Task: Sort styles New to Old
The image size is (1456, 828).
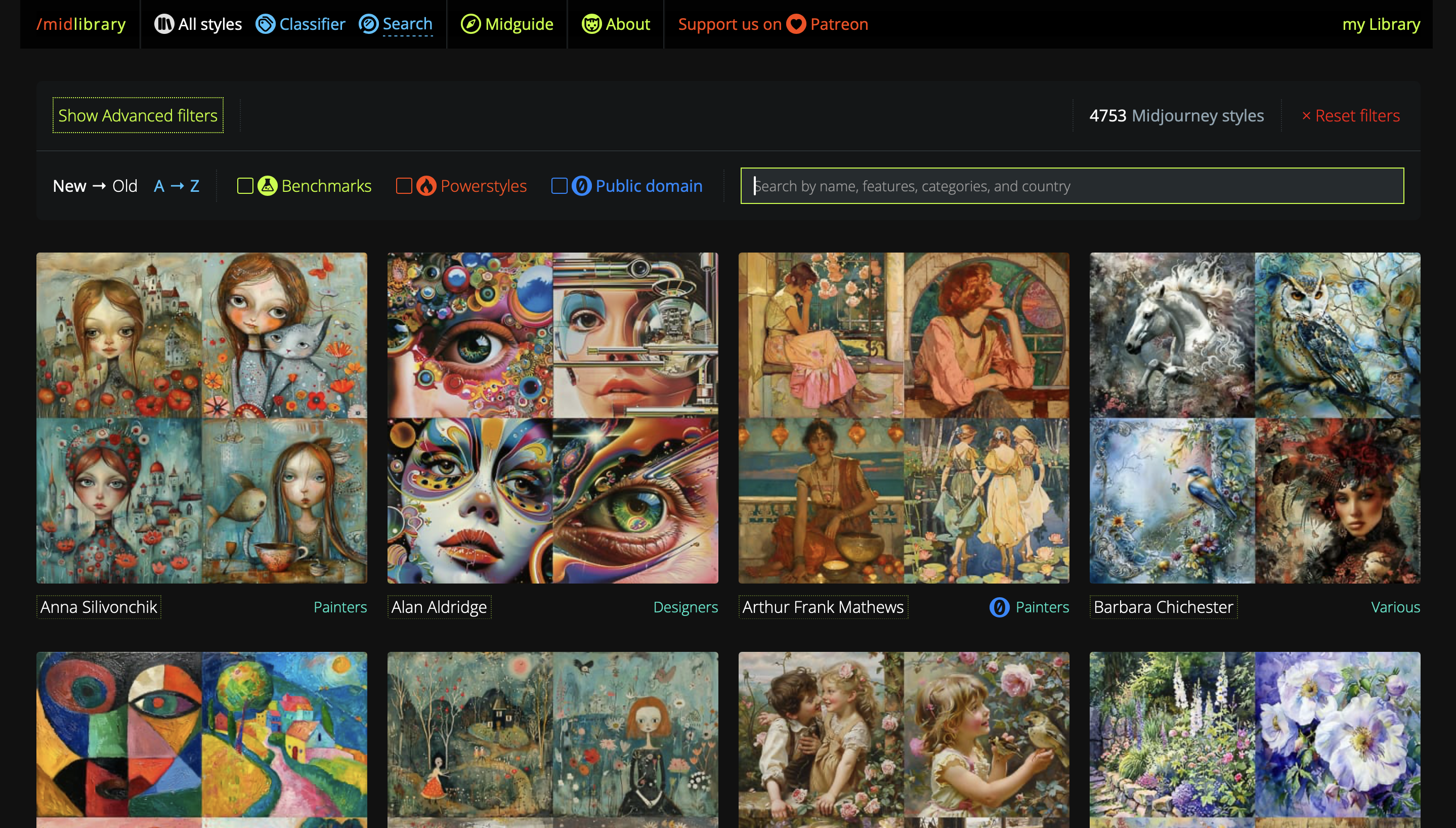Action: click(95, 186)
